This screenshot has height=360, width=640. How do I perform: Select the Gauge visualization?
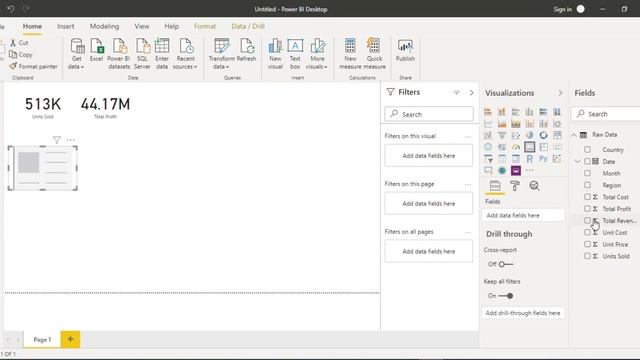[516, 147]
